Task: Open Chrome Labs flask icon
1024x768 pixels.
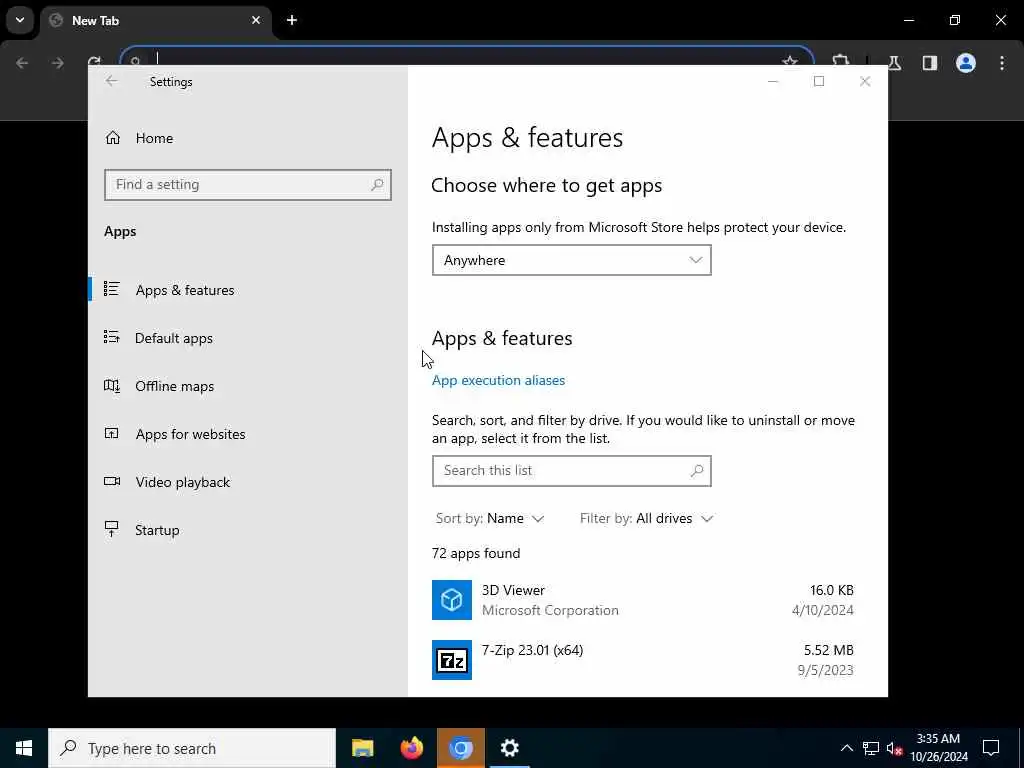Action: (894, 63)
